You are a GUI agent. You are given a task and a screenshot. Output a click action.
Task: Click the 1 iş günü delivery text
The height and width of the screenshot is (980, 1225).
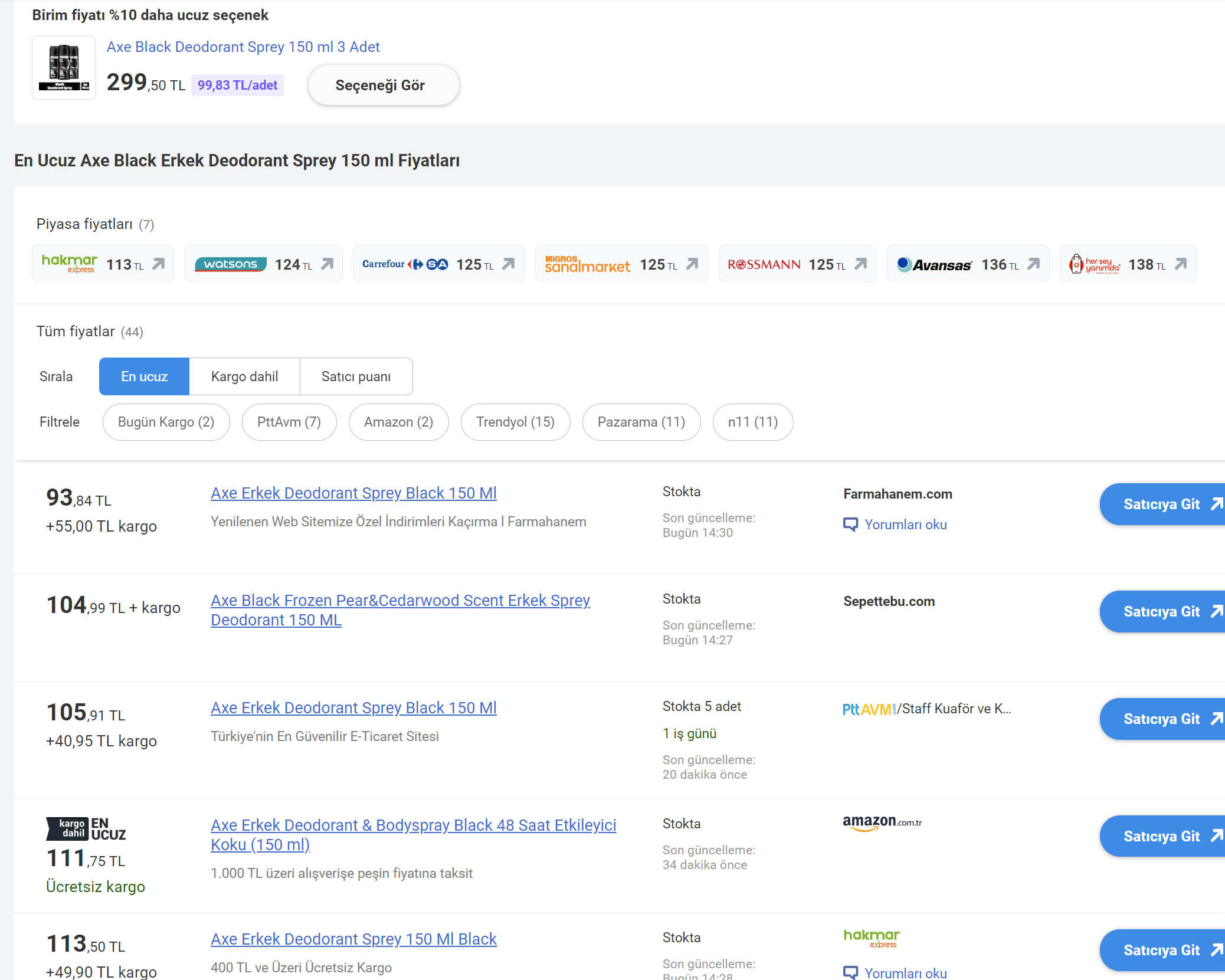689,733
